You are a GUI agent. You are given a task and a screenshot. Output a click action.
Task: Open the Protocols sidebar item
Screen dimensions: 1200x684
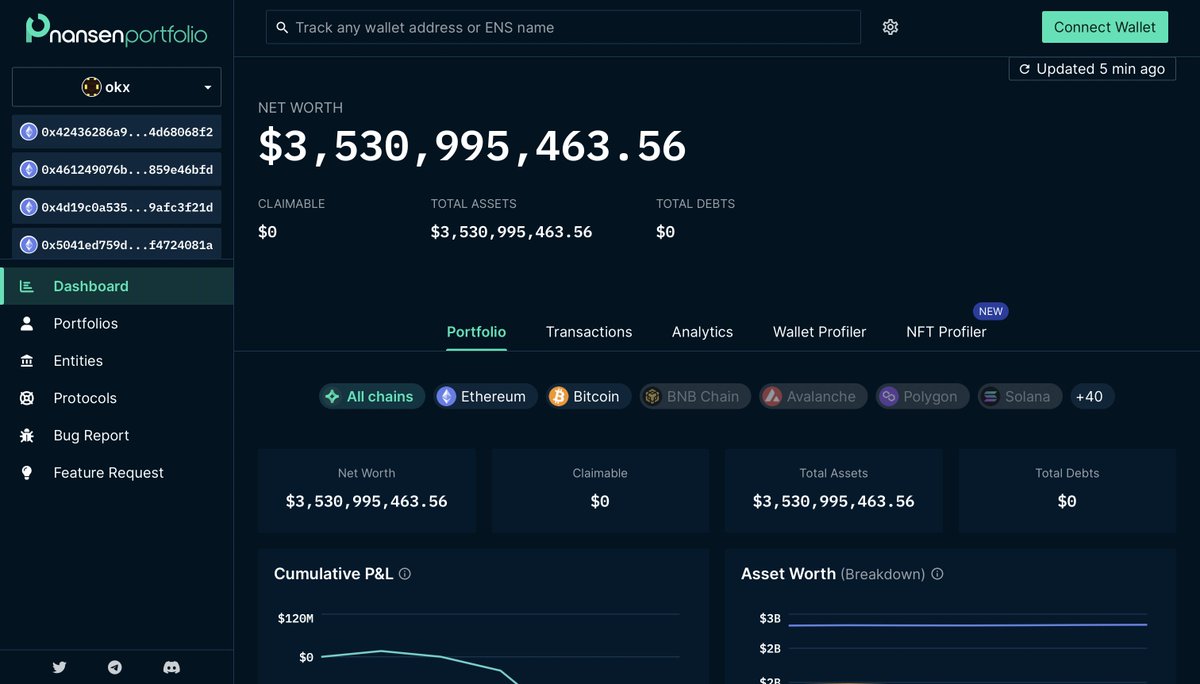tap(117, 398)
